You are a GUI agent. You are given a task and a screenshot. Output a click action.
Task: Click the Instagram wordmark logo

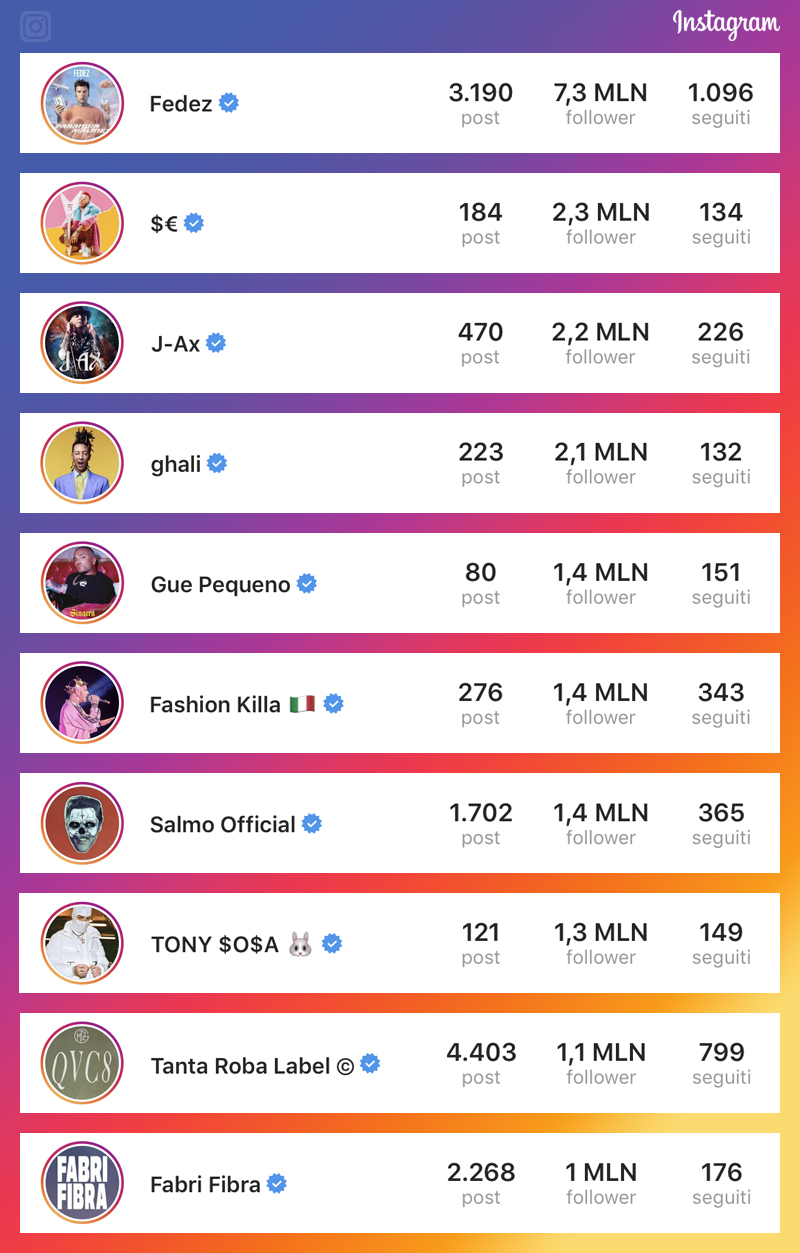coord(725,23)
